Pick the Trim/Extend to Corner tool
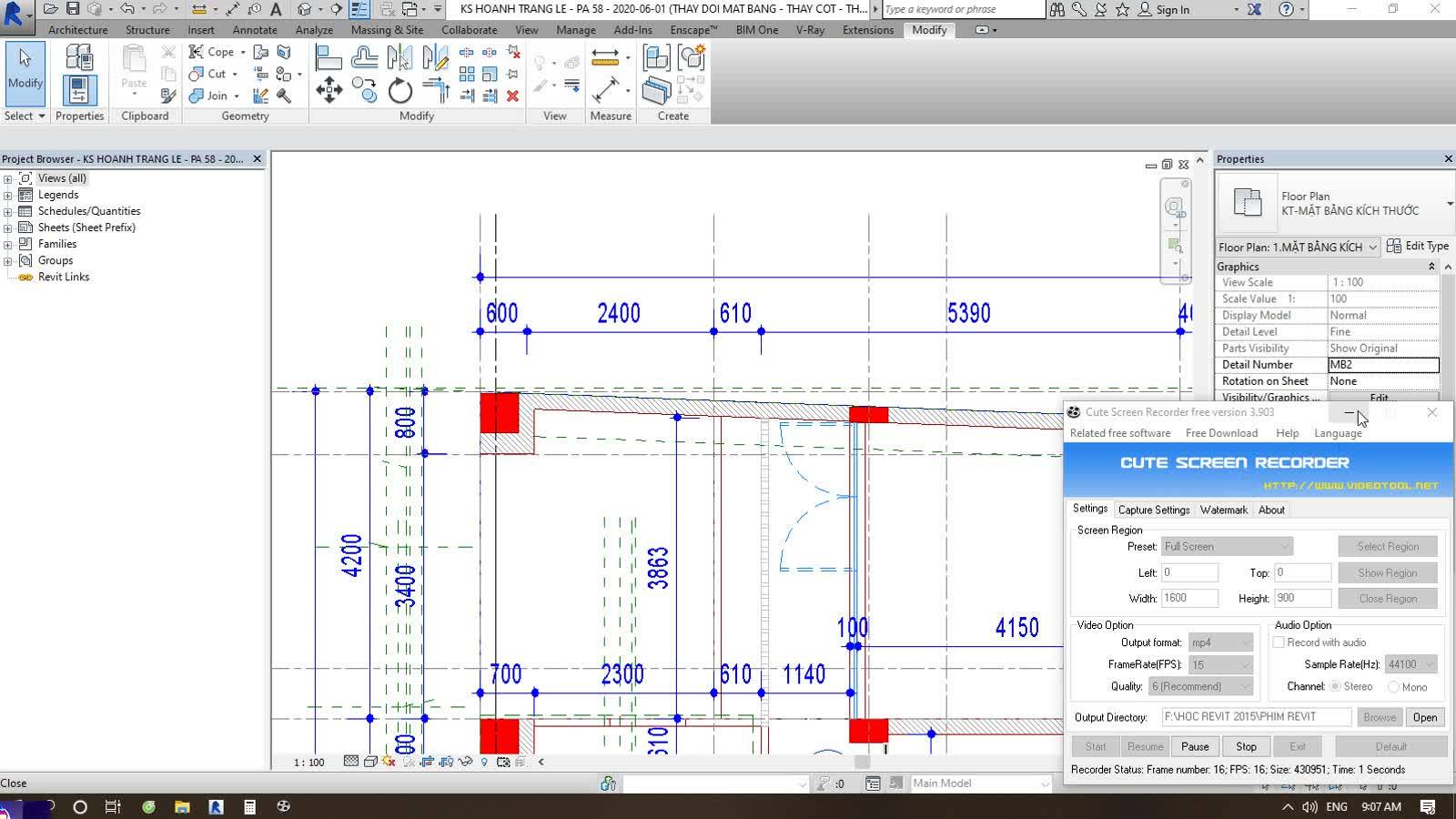1456x819 pixels. click(x=435, y=91)
